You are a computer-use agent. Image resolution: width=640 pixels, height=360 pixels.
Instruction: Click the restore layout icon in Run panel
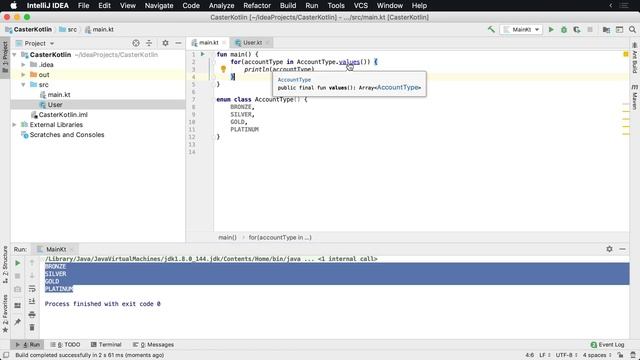point(18,305)
